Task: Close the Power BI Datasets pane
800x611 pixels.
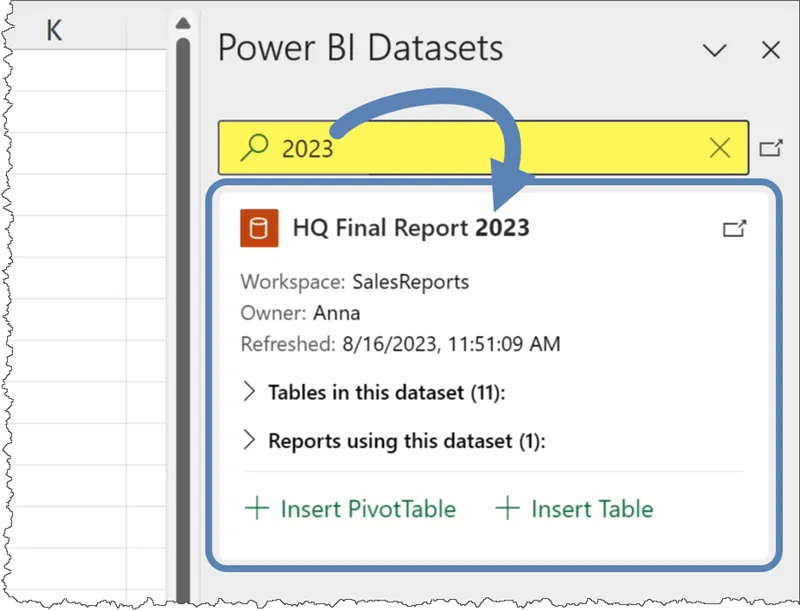Action: pyautogui.click(x=770, y=50)
